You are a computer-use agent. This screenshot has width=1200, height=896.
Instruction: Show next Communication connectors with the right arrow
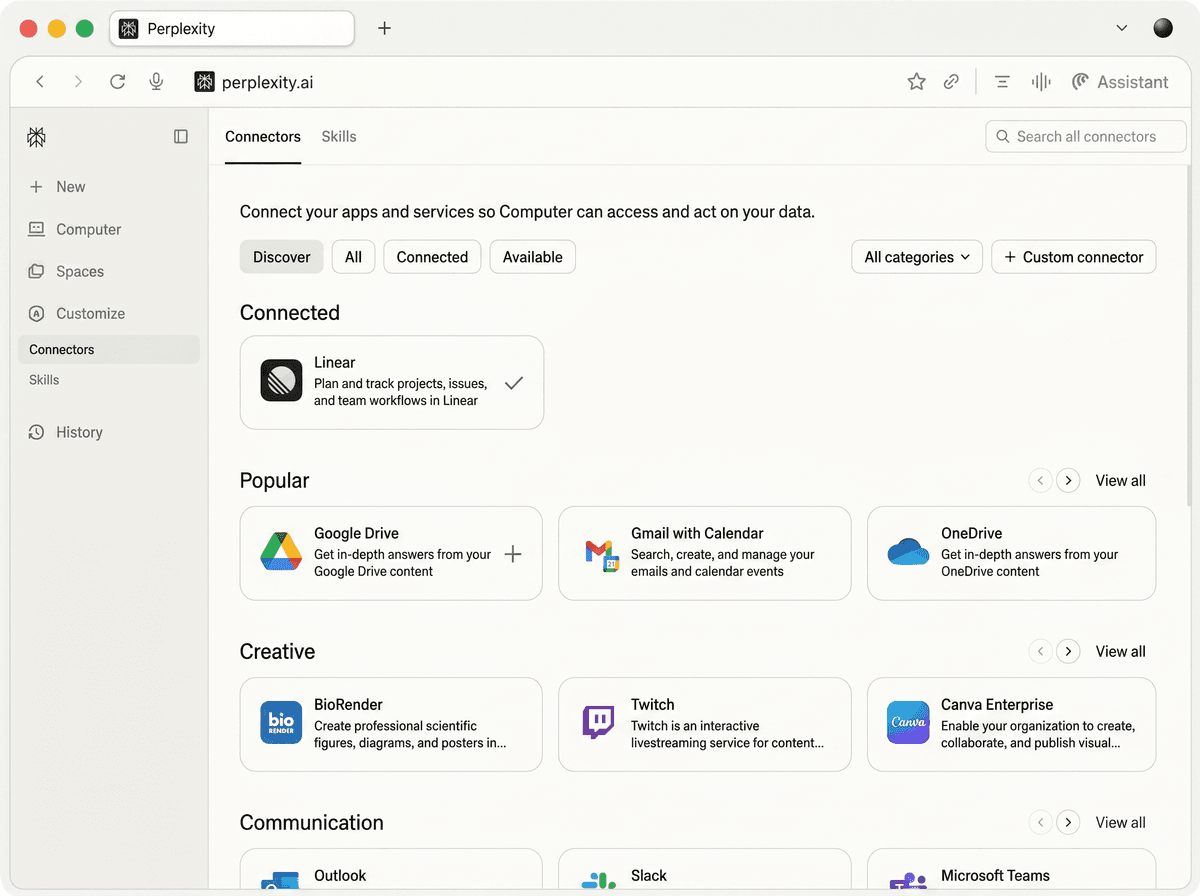coord(1069,823)
